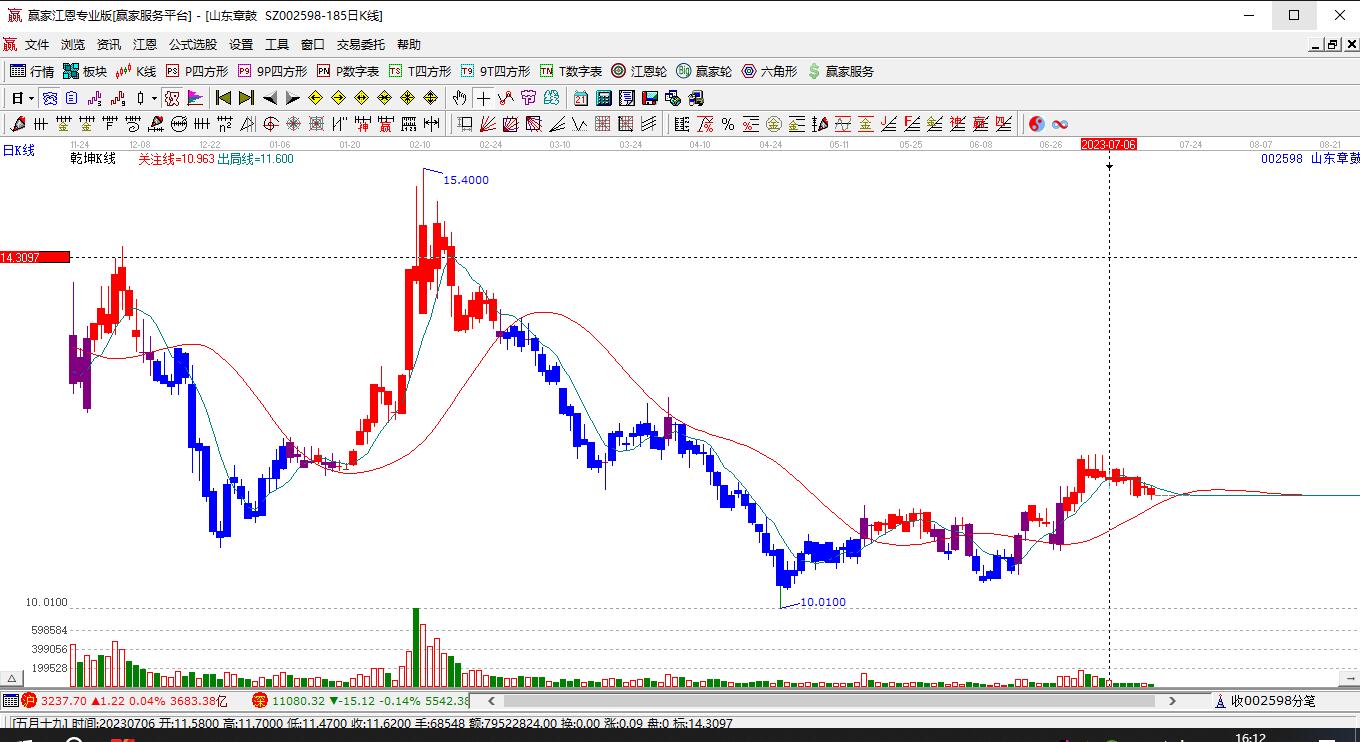
Task: Toggle the crosshair cursor tool
Action: (483, 98)
